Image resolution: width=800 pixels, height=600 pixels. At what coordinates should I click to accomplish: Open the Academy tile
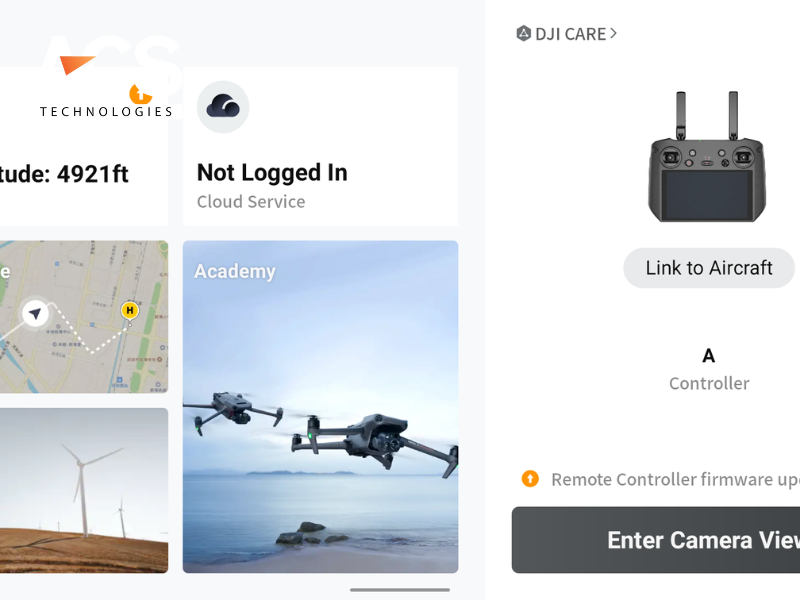320,407
